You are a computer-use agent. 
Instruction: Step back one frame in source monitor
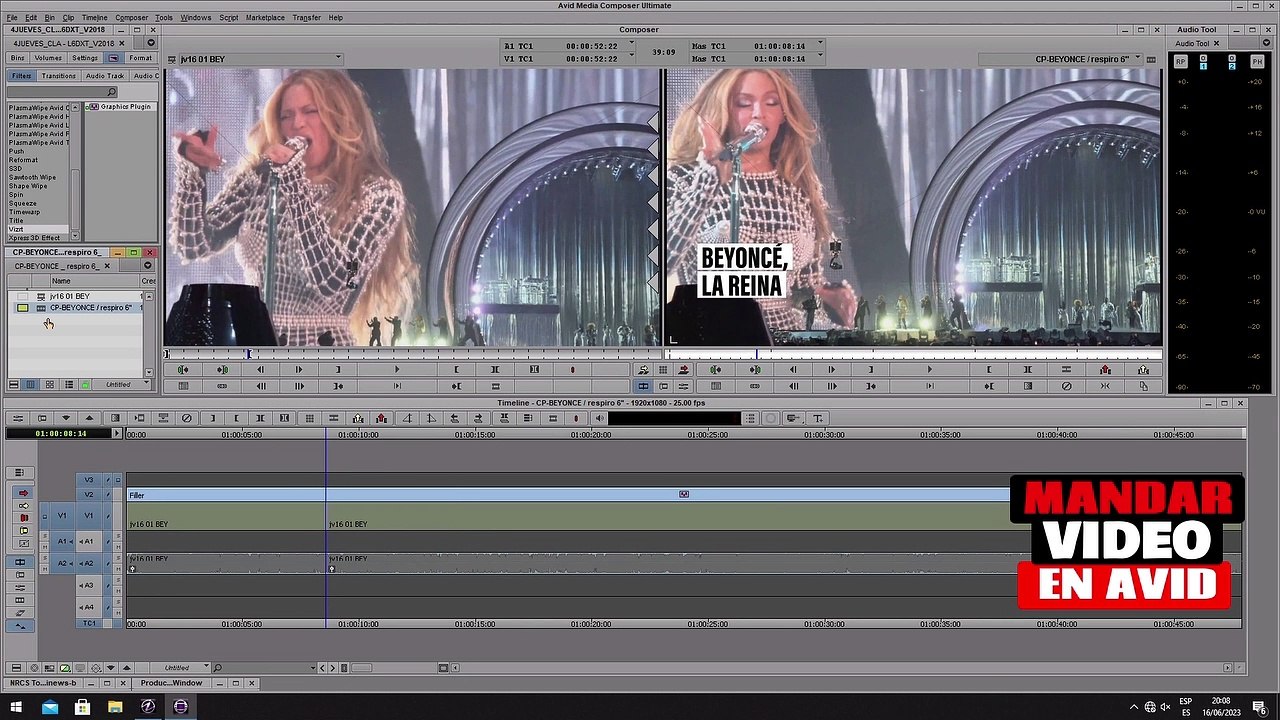[260, 370]
